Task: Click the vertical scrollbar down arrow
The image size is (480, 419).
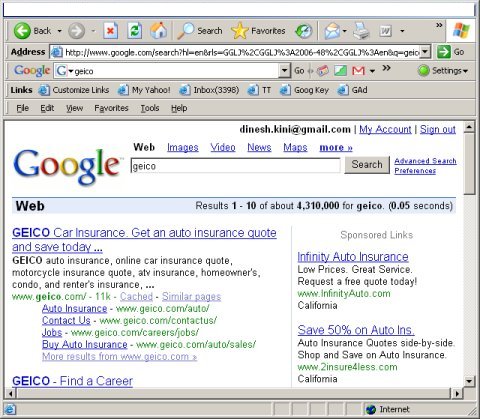Action: 469,381
